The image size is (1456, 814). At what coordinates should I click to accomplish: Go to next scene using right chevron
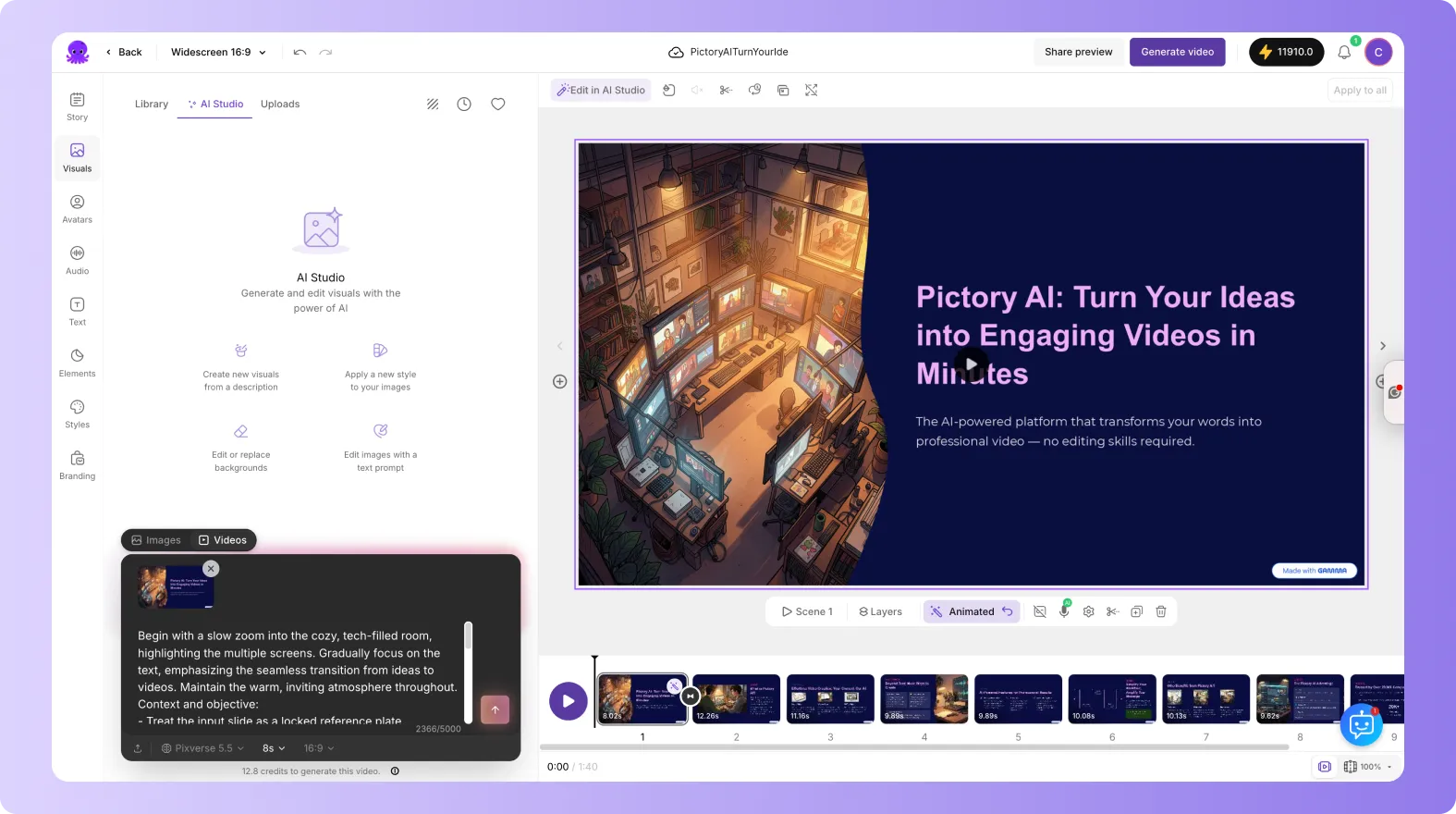point(1383,346)
